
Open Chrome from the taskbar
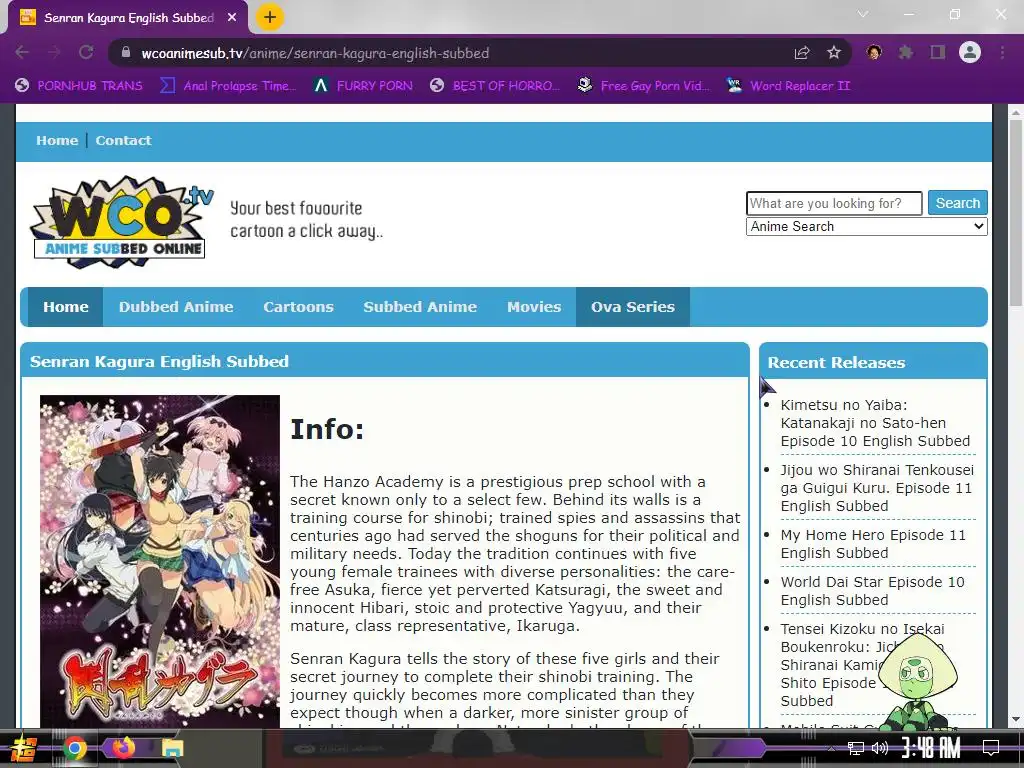(x=74, y=748)
